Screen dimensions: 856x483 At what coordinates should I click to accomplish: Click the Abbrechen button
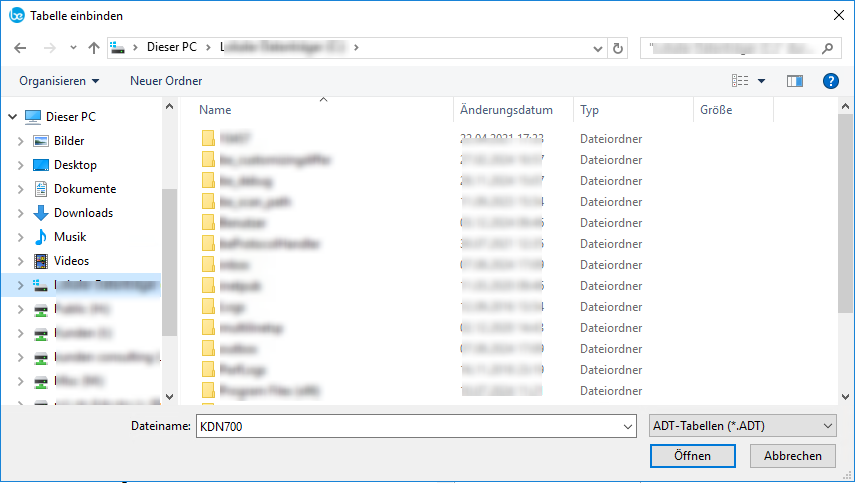[792, 456]
